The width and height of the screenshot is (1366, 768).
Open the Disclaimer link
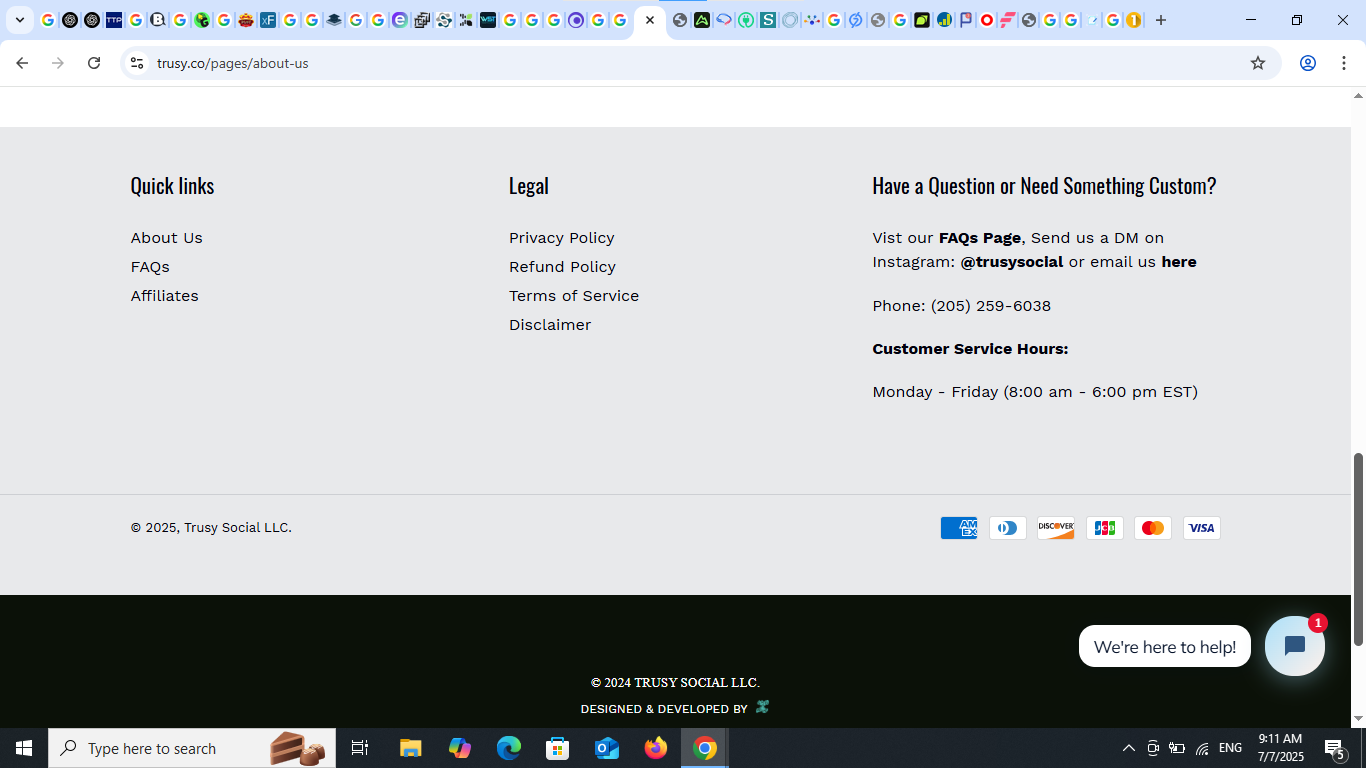550,325
